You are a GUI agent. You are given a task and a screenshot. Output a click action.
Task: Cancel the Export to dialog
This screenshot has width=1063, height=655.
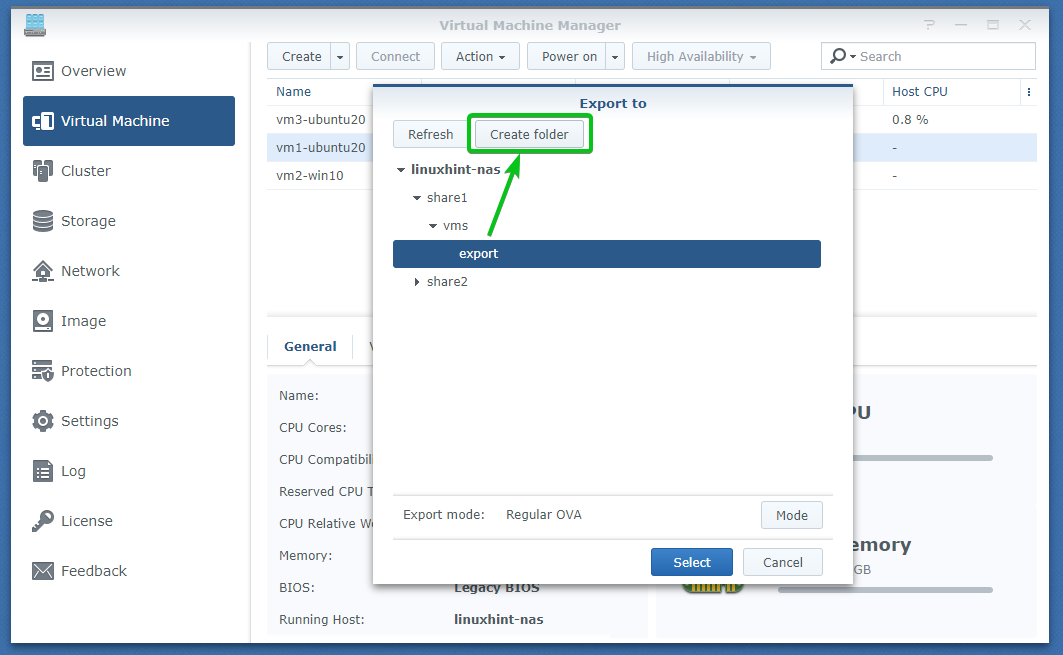click(x=782, y=562)
